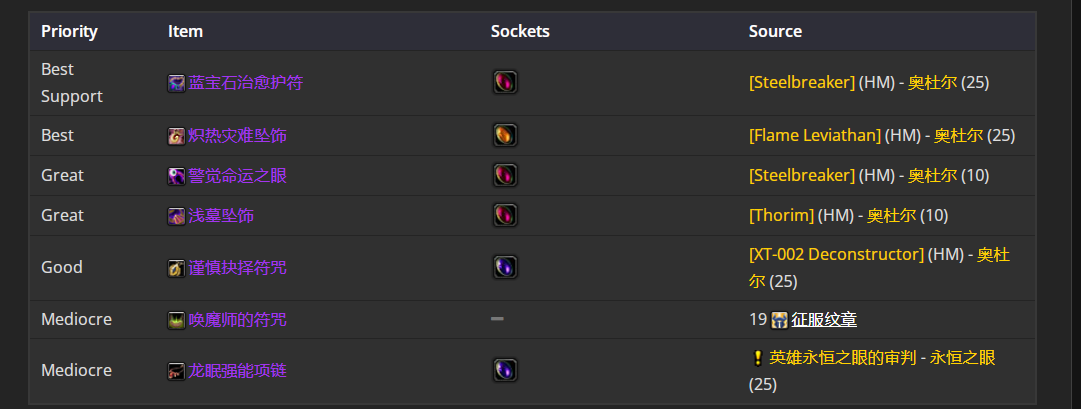Click the 龙眠强能项链 item icon
This screenshot has width=1081, height=409.
click(x=176, y=371)
